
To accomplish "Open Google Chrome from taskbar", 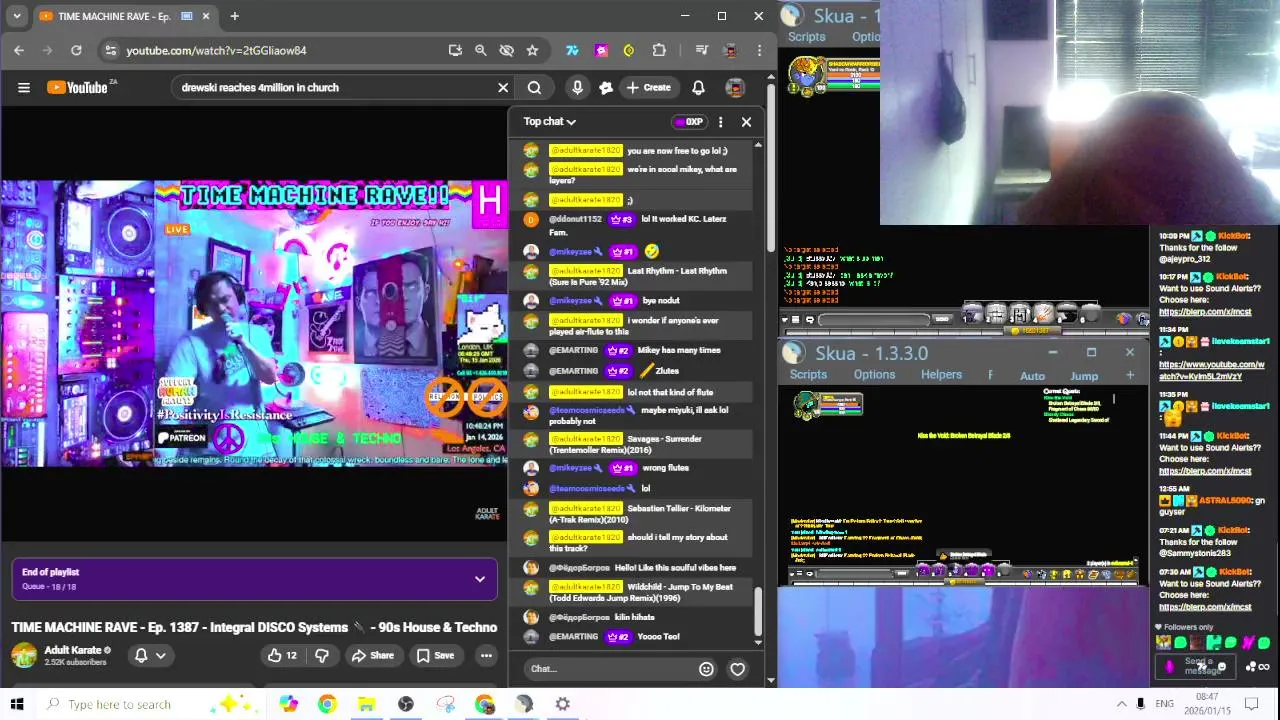I will pyautogui.click(x=327, y=704).
